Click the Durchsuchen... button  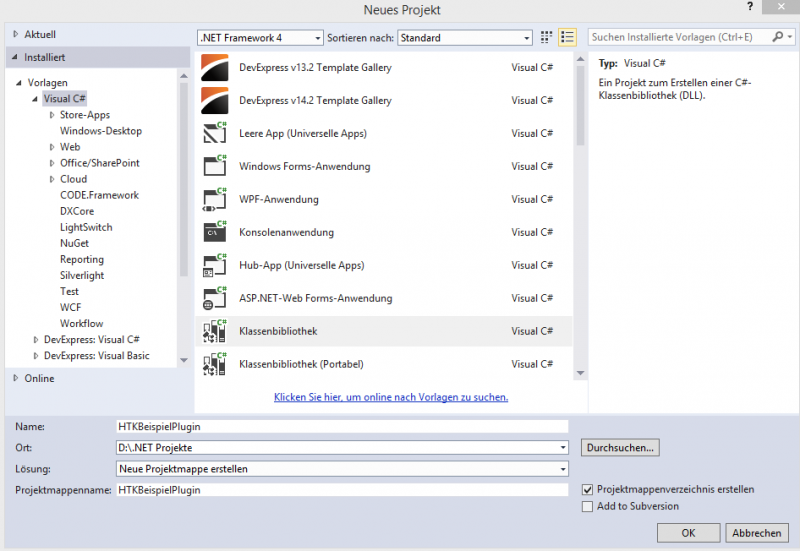tap(620, 447)
